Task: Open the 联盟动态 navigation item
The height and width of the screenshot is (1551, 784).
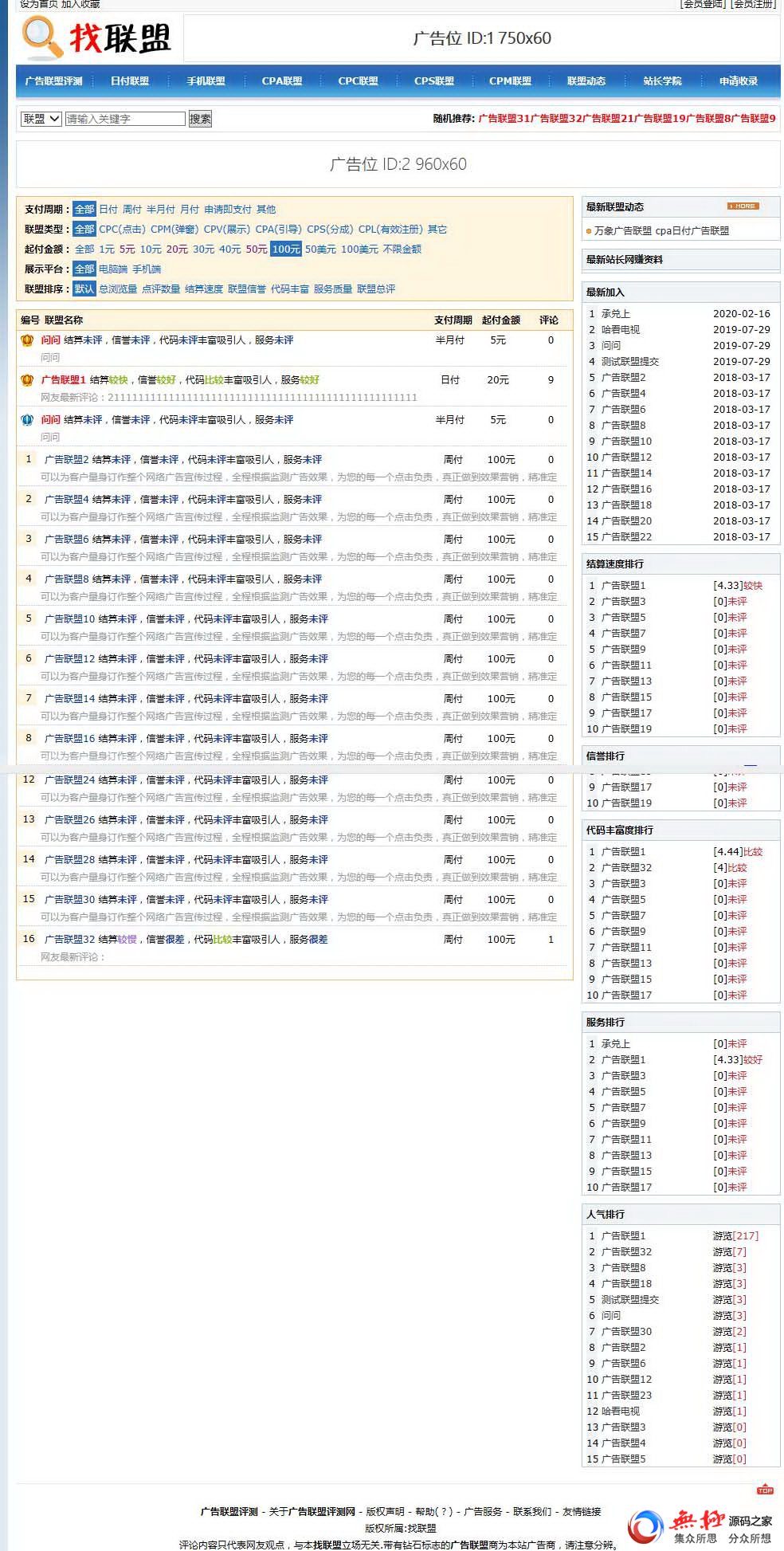Action: (586, 81)
